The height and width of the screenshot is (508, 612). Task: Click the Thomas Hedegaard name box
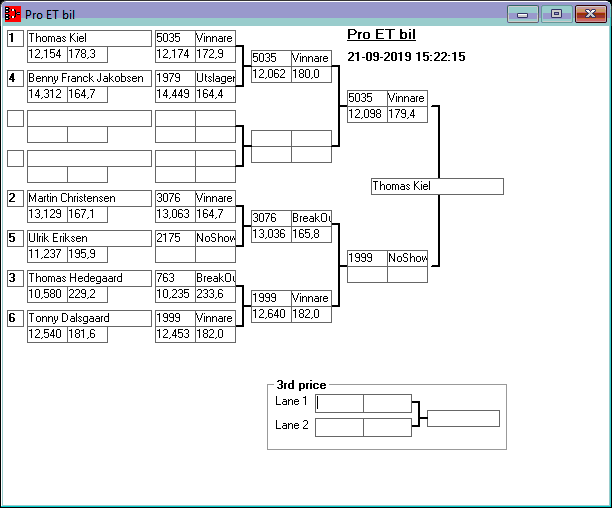coord(88,278)
